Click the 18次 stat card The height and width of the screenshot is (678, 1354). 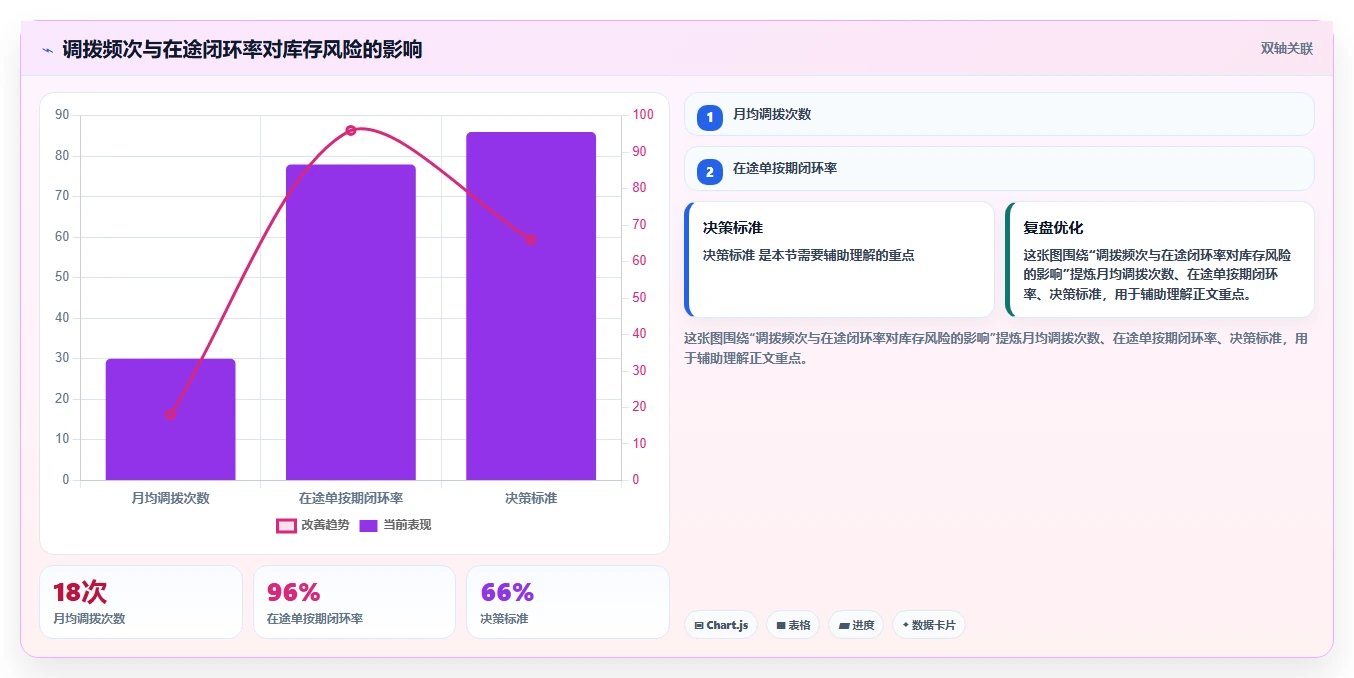[141, 602]
